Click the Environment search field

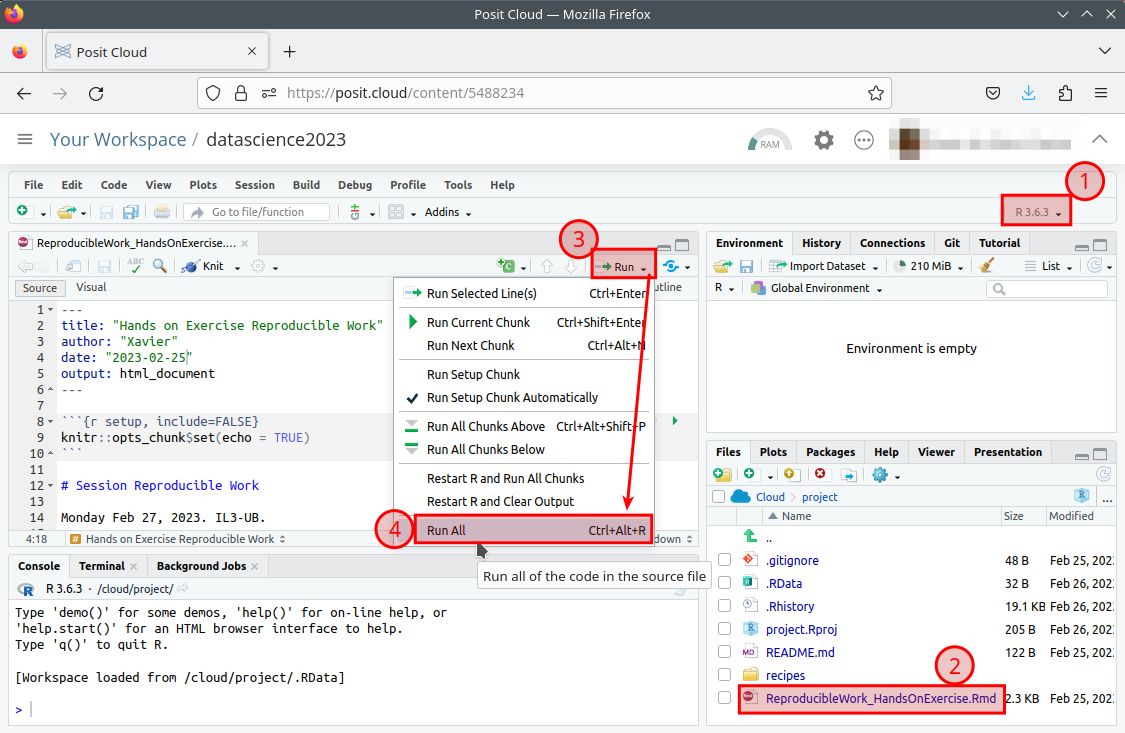[1047, 288]
